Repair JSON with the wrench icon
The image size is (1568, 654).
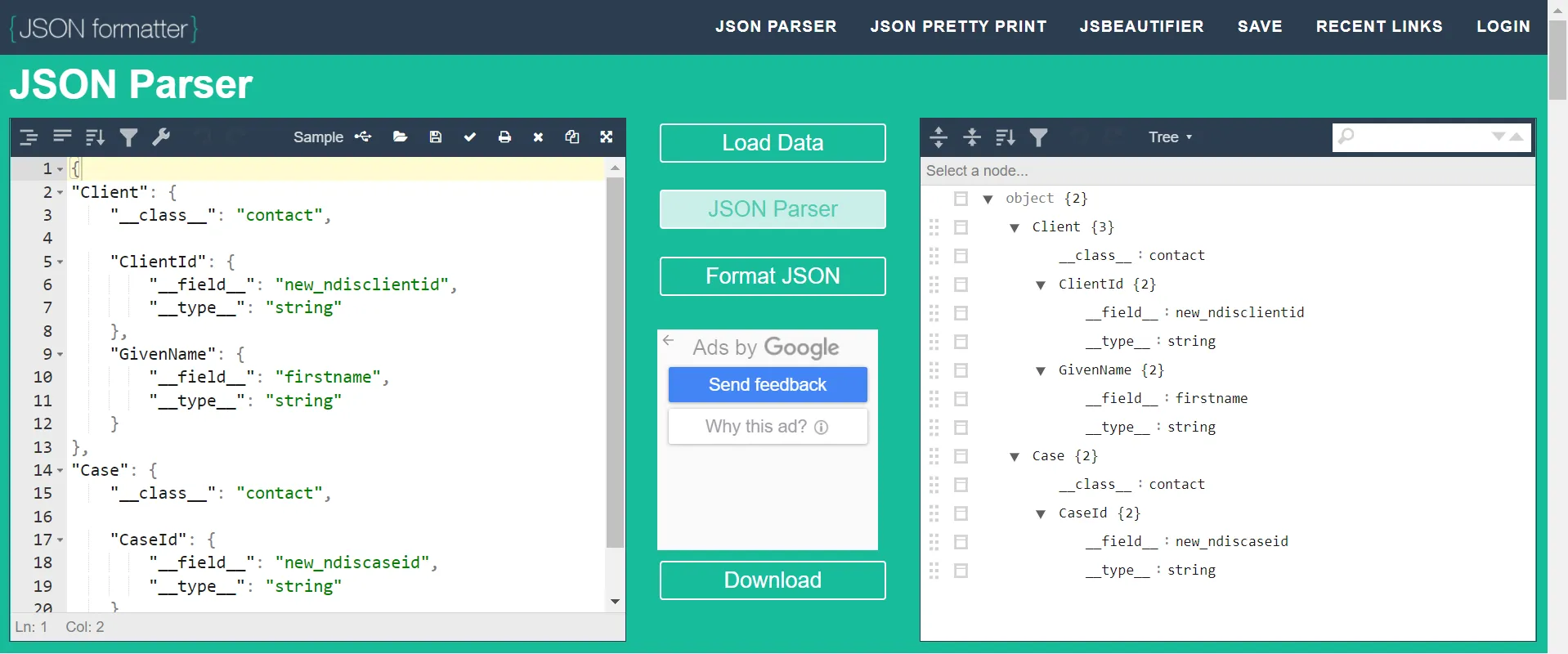(161, 137)
